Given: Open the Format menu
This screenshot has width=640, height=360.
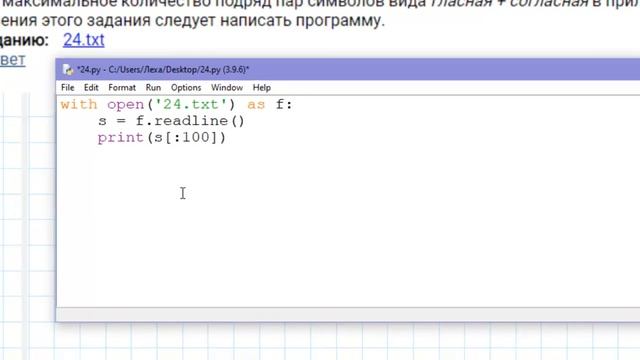Looking at the screenshot, I should click(x=122, y=88).
